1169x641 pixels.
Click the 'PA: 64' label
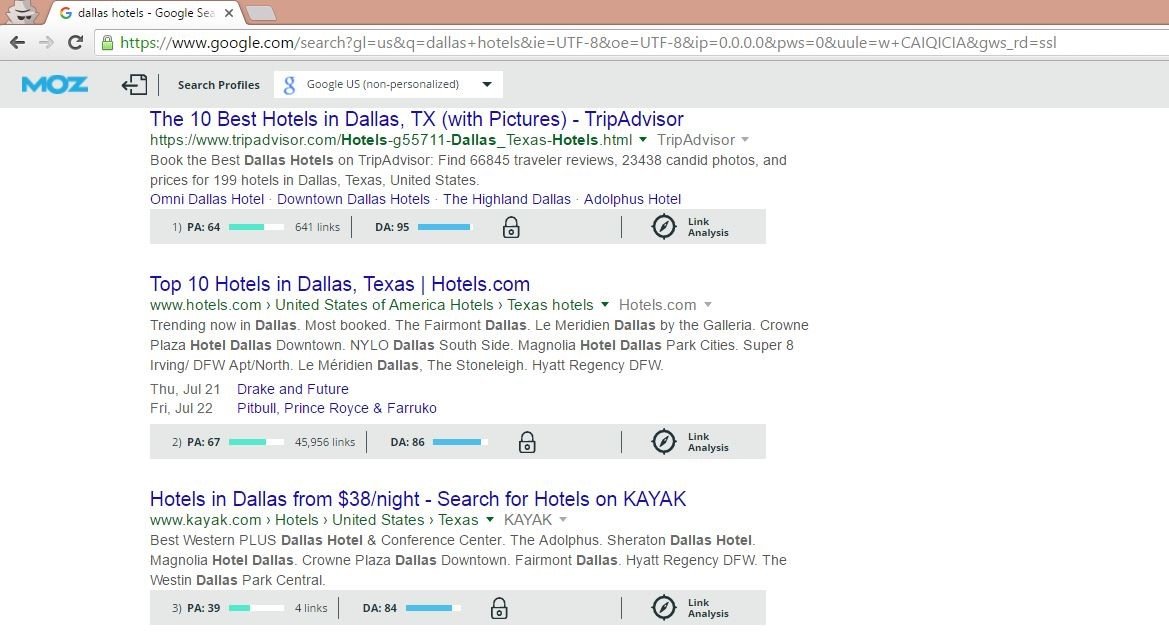204,227
